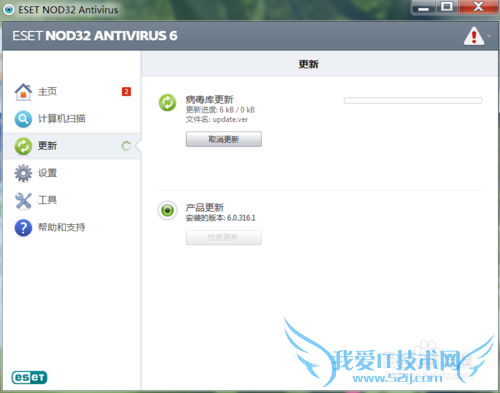The width and height of the screenshot is (500, 393).
Task: Click the ESET logo at bottom left
Action: (x=29, y=377)
